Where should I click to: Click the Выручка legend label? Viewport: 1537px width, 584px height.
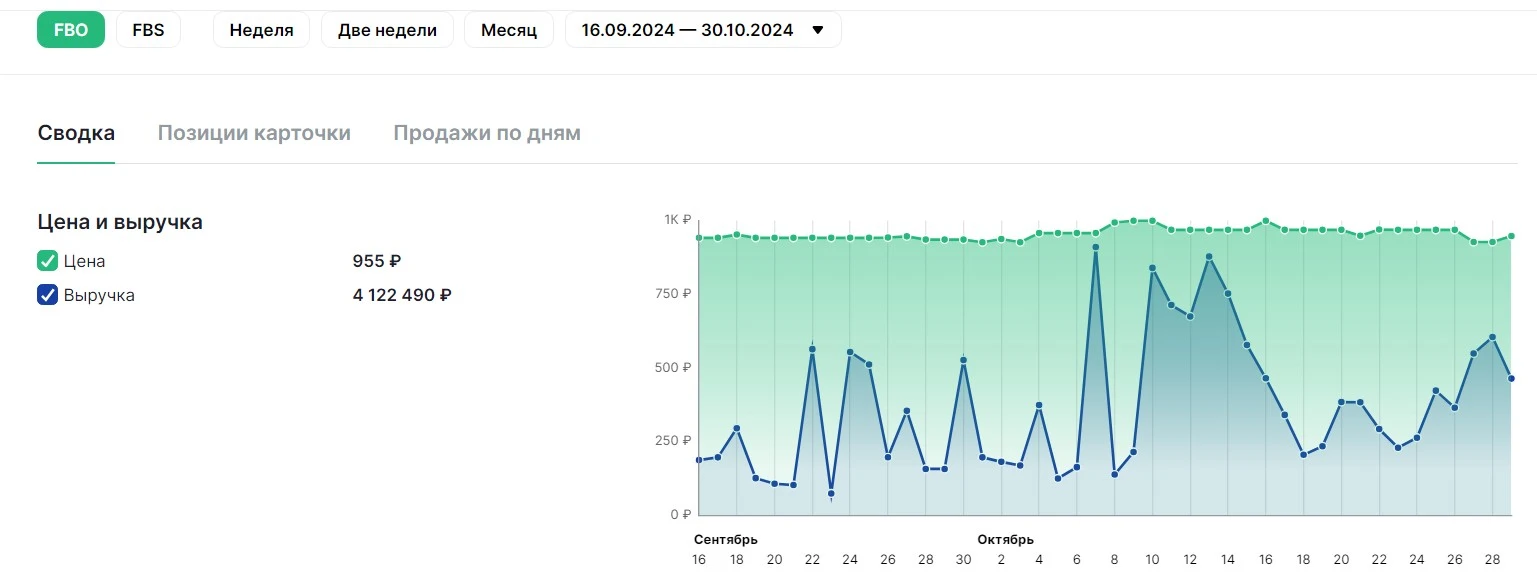tap(99, 295)
